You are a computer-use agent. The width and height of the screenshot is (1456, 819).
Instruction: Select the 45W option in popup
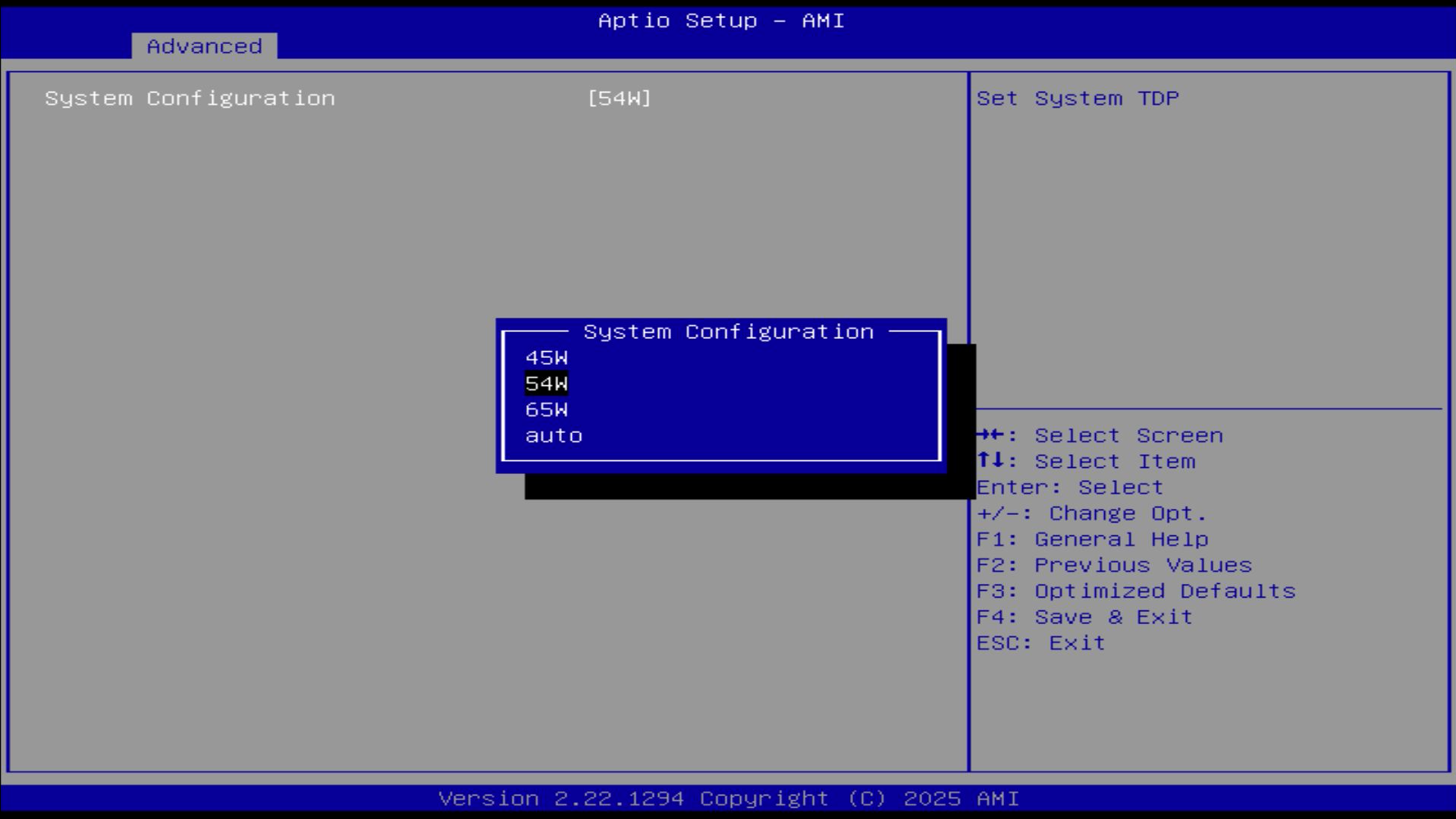(546, 358)
